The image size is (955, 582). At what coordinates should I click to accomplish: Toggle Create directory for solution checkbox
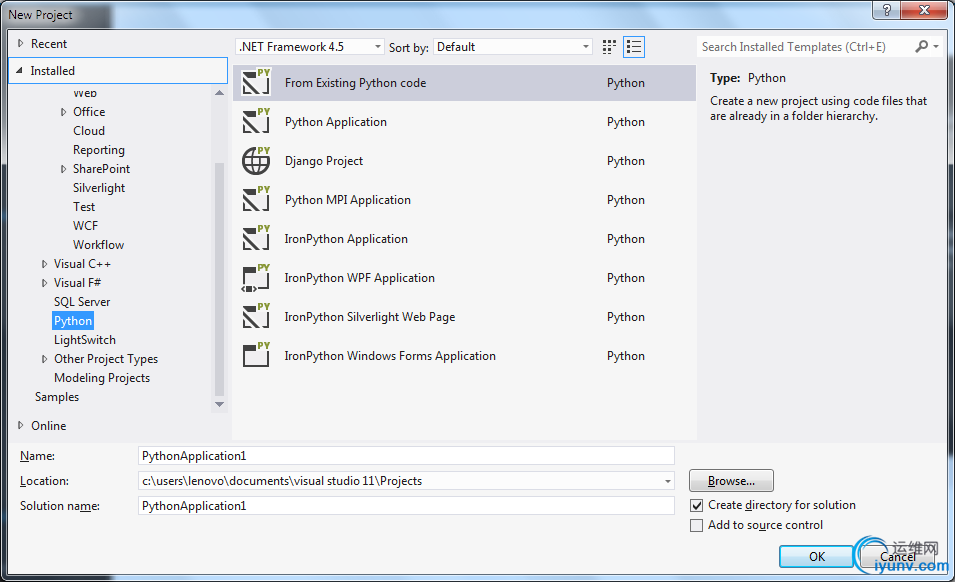(x=696, y=505)
